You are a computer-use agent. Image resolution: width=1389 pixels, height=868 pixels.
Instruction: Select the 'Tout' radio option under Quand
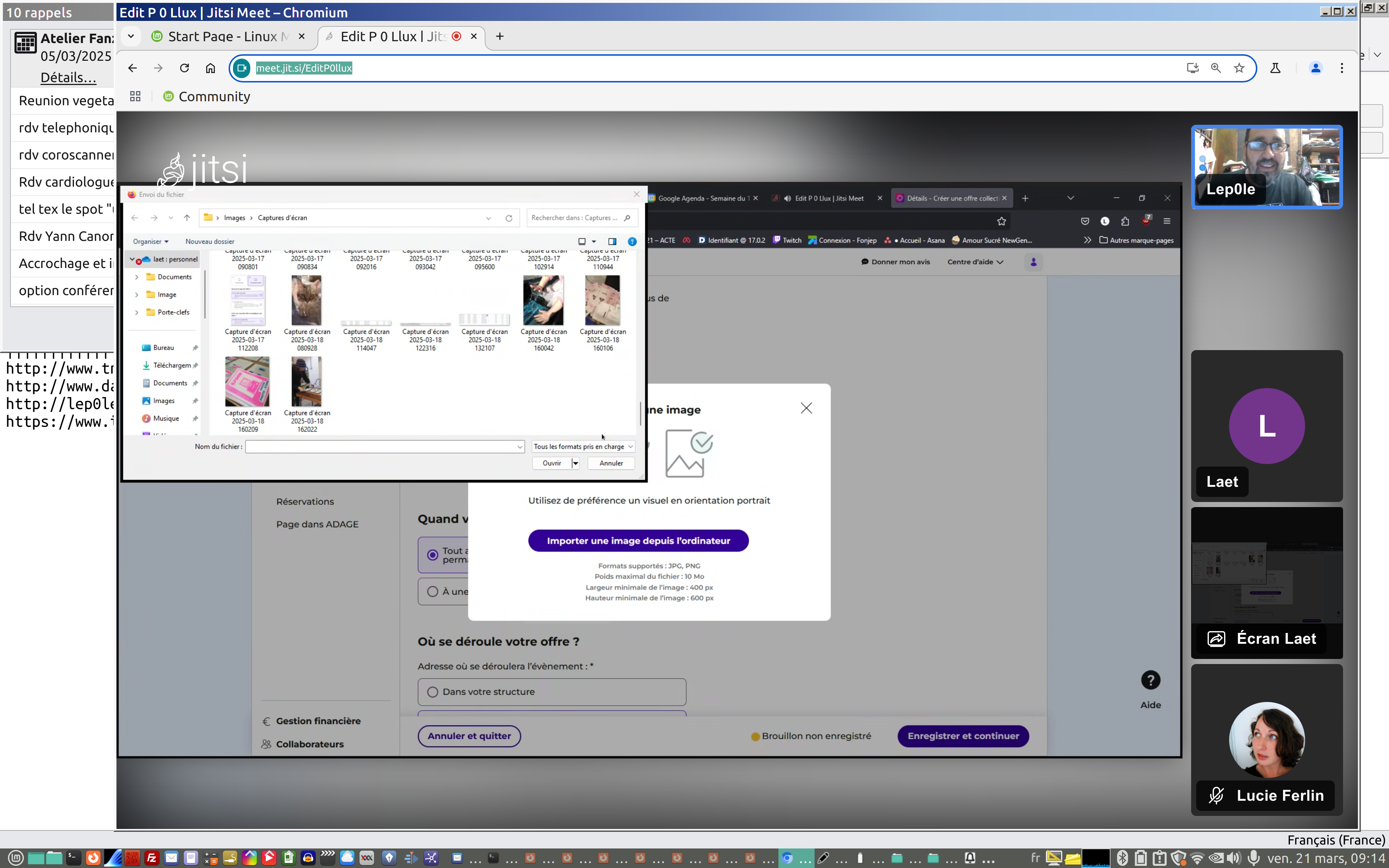point(433,554)
